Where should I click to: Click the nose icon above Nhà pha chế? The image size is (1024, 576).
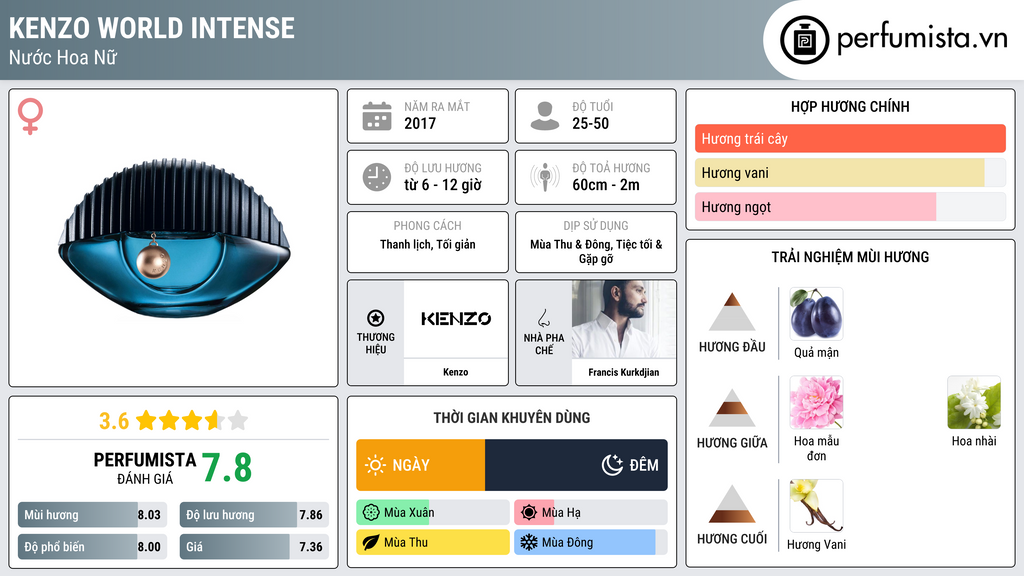(x=543, y=318)
